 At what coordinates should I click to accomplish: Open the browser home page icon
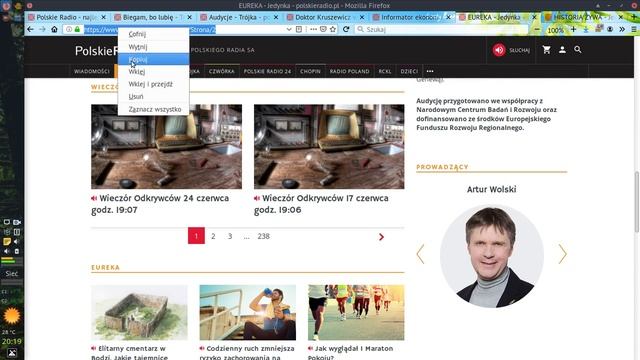click(54, 29)
